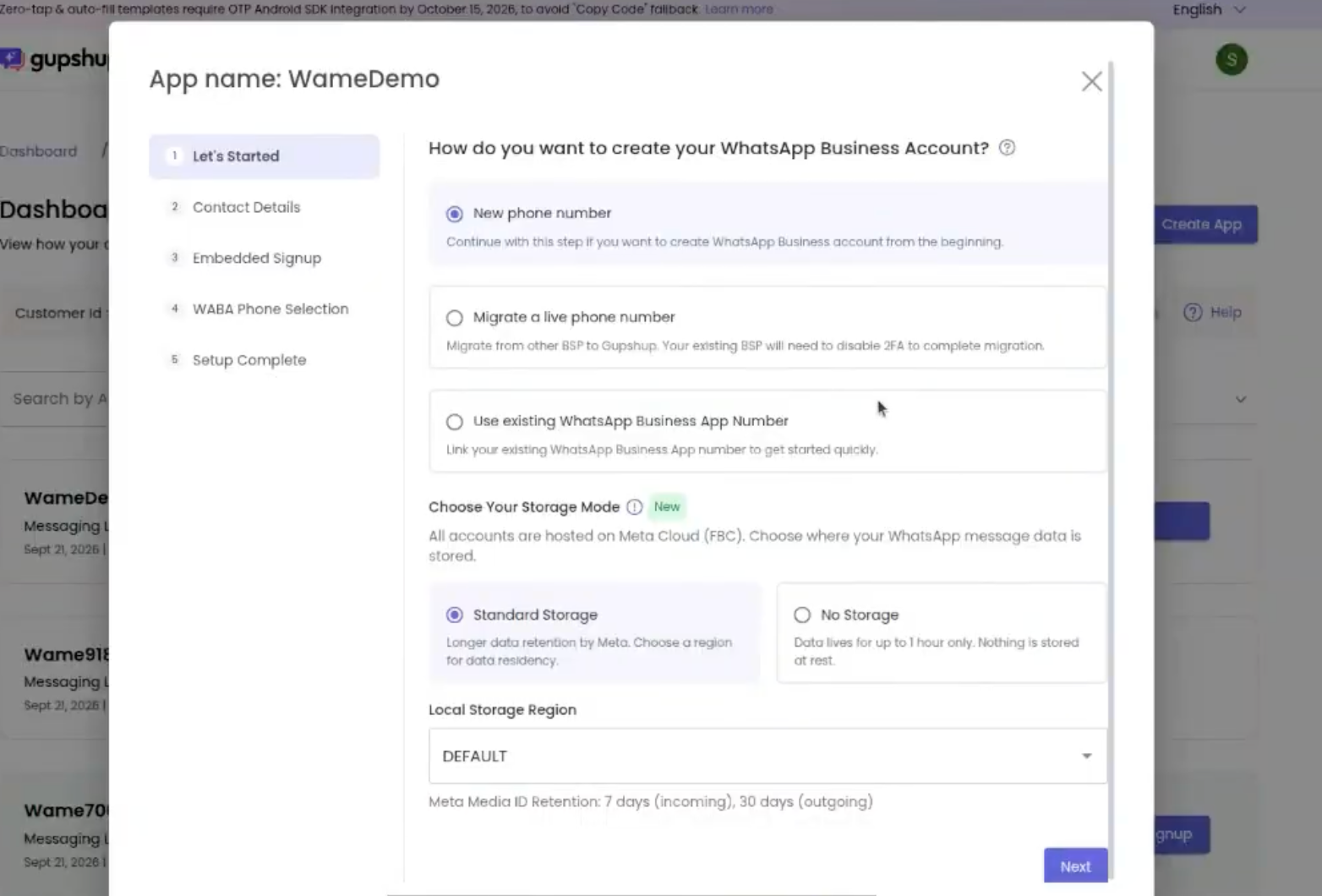Click the Next button
The image size is (1322, 896).
1075,866
